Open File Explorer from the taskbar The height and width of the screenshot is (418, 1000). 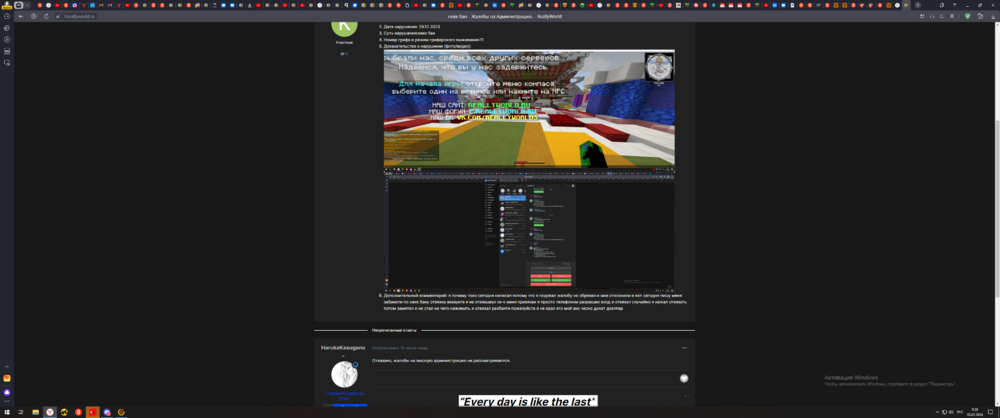[36, 412]
